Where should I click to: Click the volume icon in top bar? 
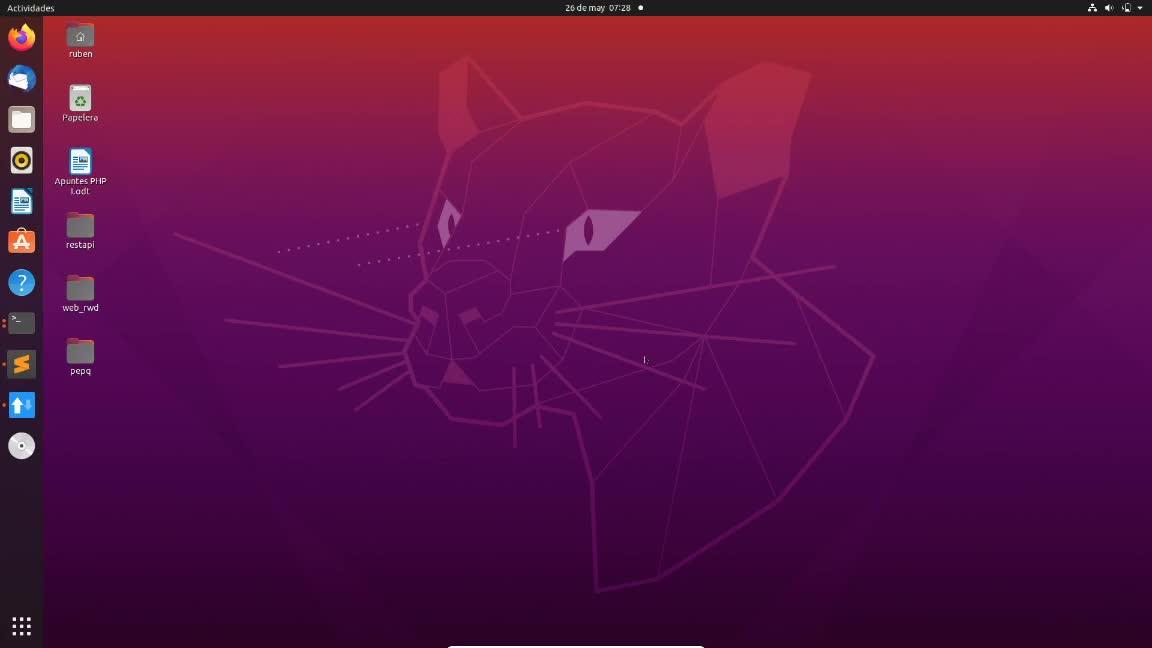tap(1109, 8)
